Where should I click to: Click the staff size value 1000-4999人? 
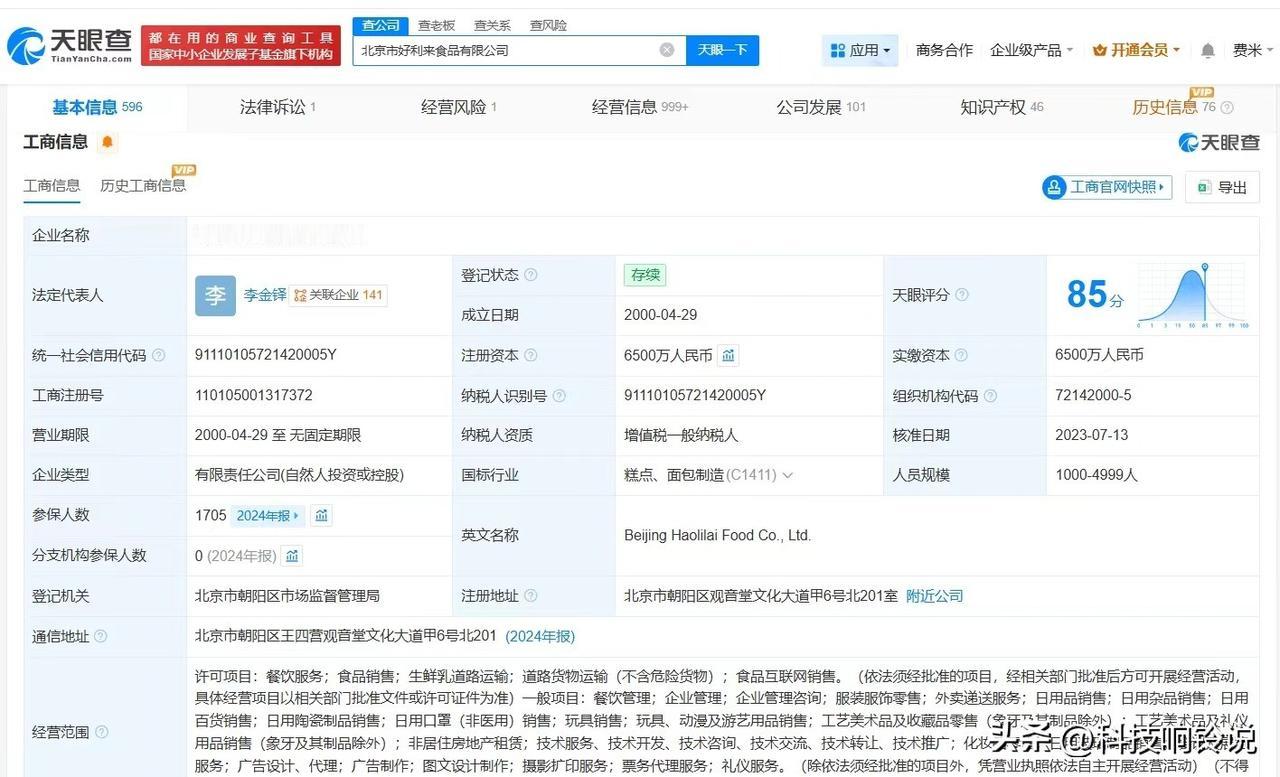(x=1097, y=475)
